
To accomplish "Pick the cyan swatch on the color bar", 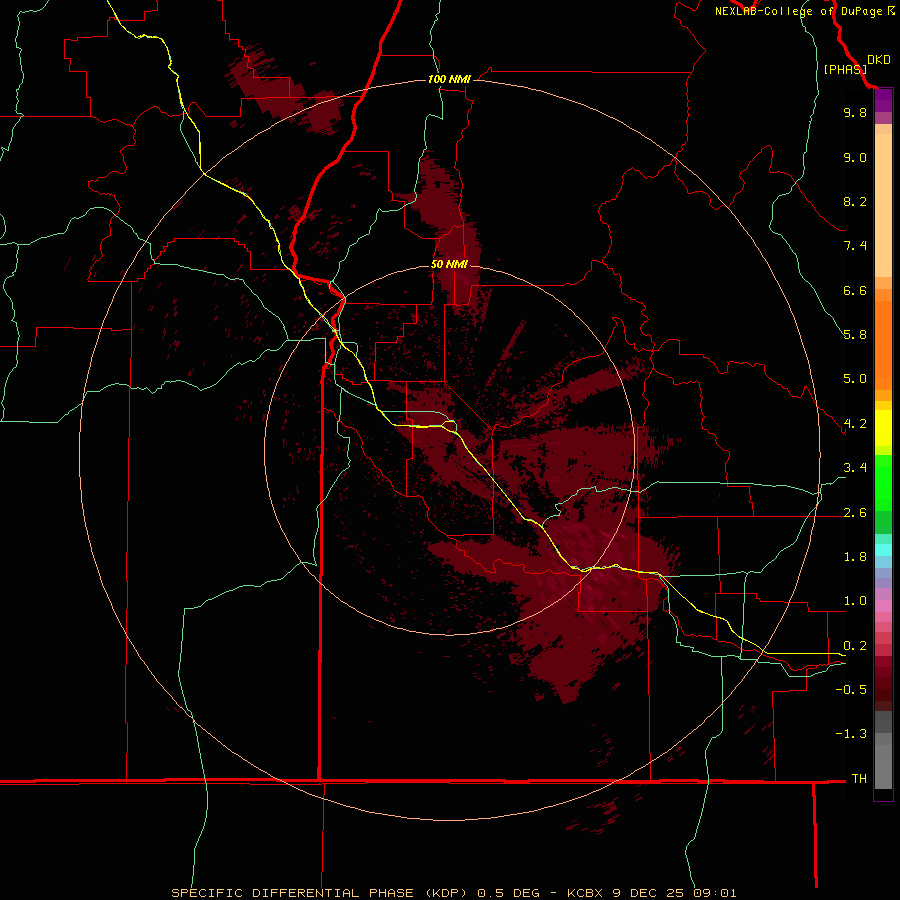I will coord(883,550).
